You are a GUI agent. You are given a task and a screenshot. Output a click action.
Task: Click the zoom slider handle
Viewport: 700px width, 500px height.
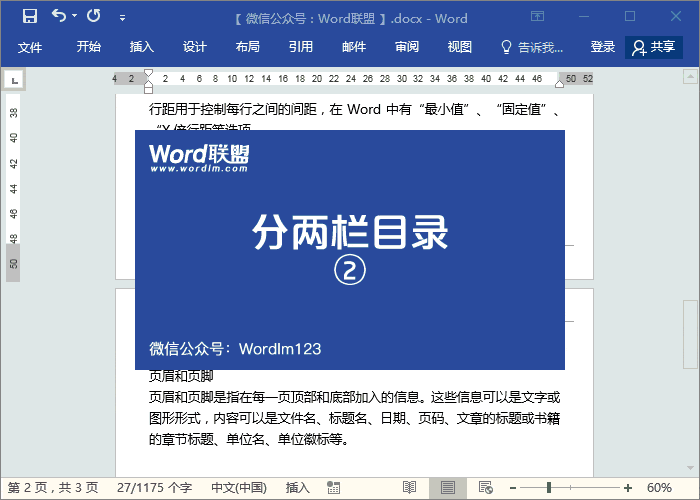549,488
